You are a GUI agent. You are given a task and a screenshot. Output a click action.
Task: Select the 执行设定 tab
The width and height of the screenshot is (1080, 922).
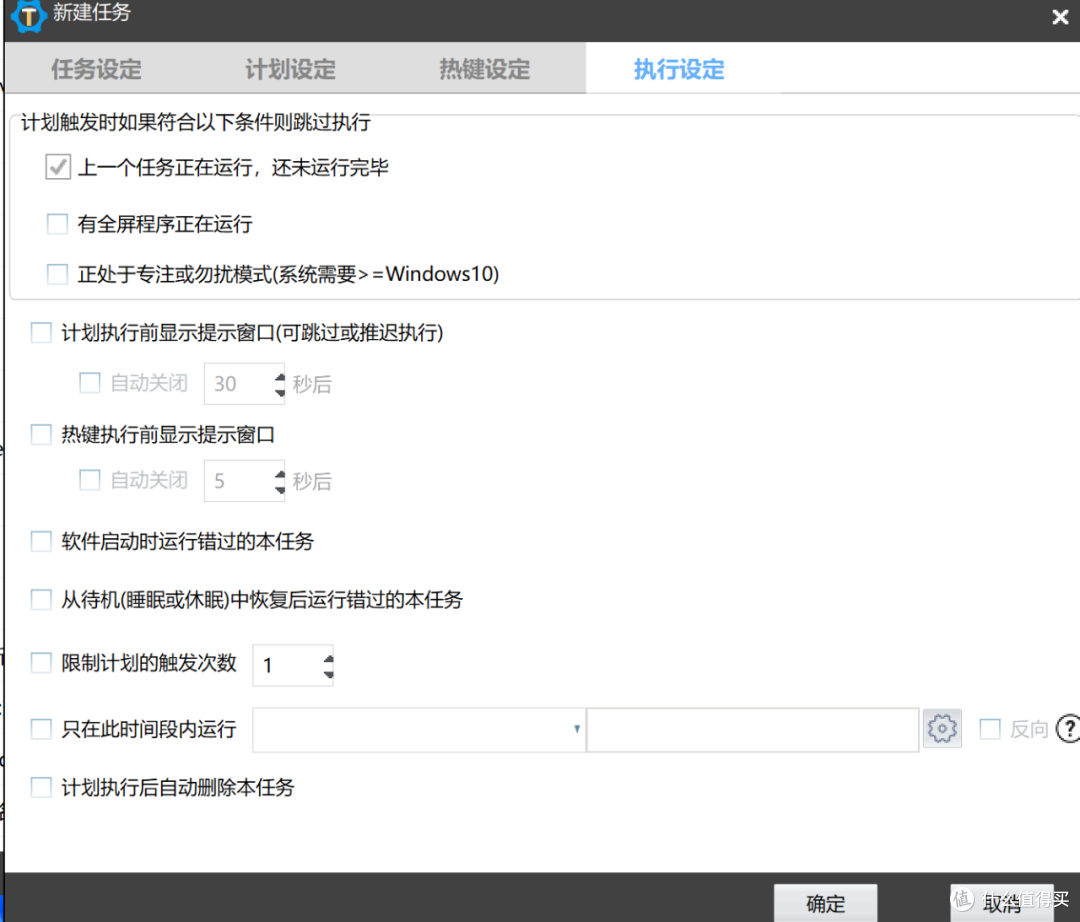point(678,69)
